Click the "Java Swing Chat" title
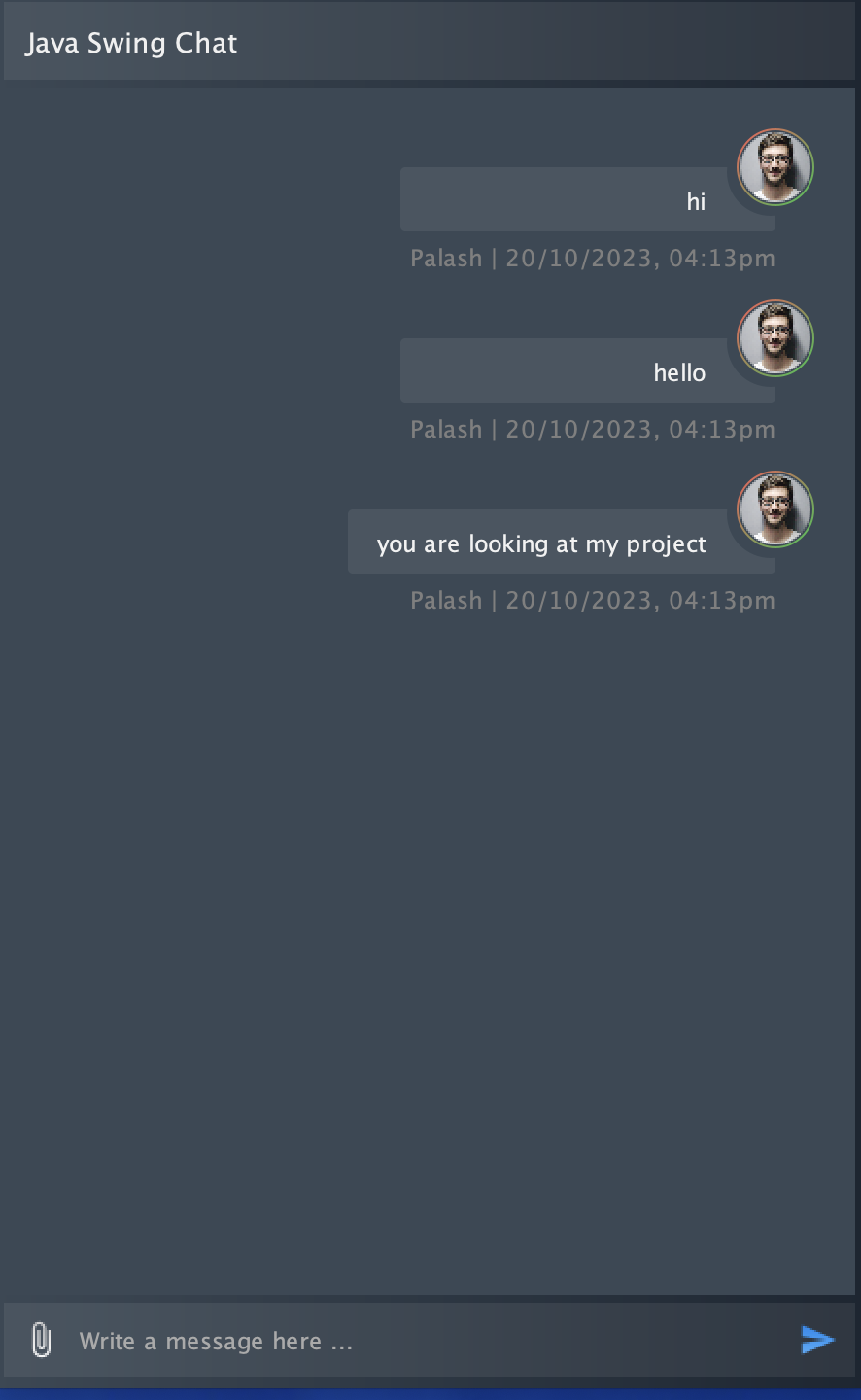This screenshot has height=1400, width=861. [x=131, y=43]
